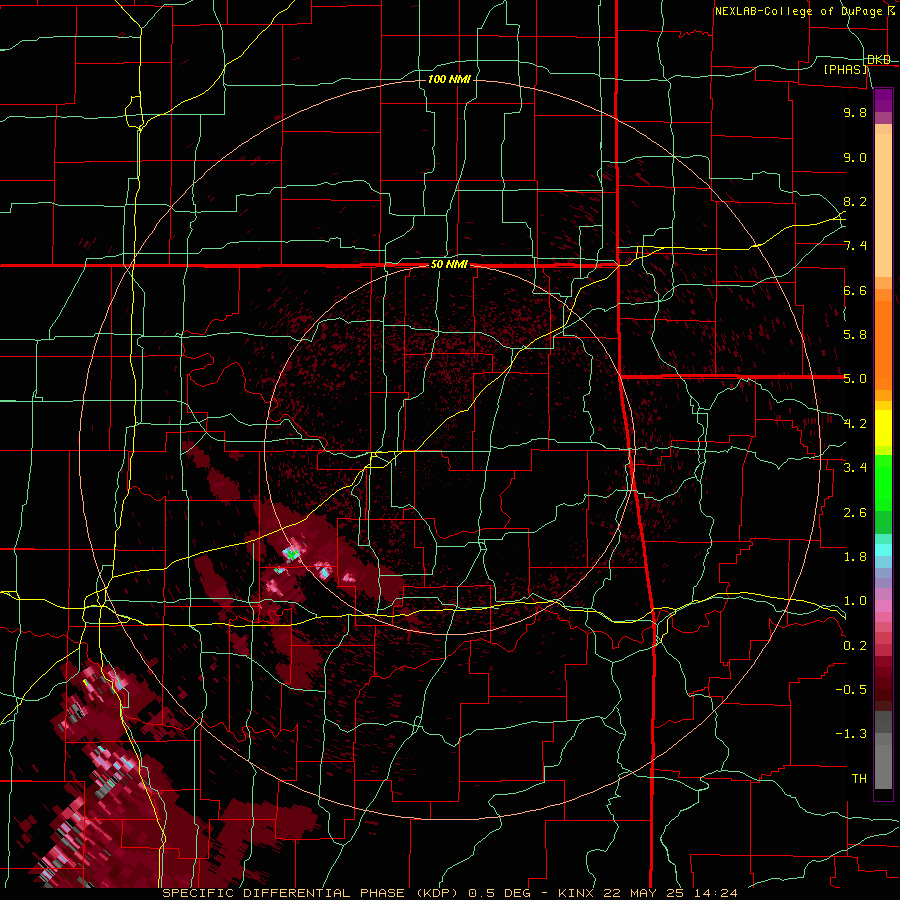
Task: Click the 50 NMI range ring label
Action: (x=449, y=265)
